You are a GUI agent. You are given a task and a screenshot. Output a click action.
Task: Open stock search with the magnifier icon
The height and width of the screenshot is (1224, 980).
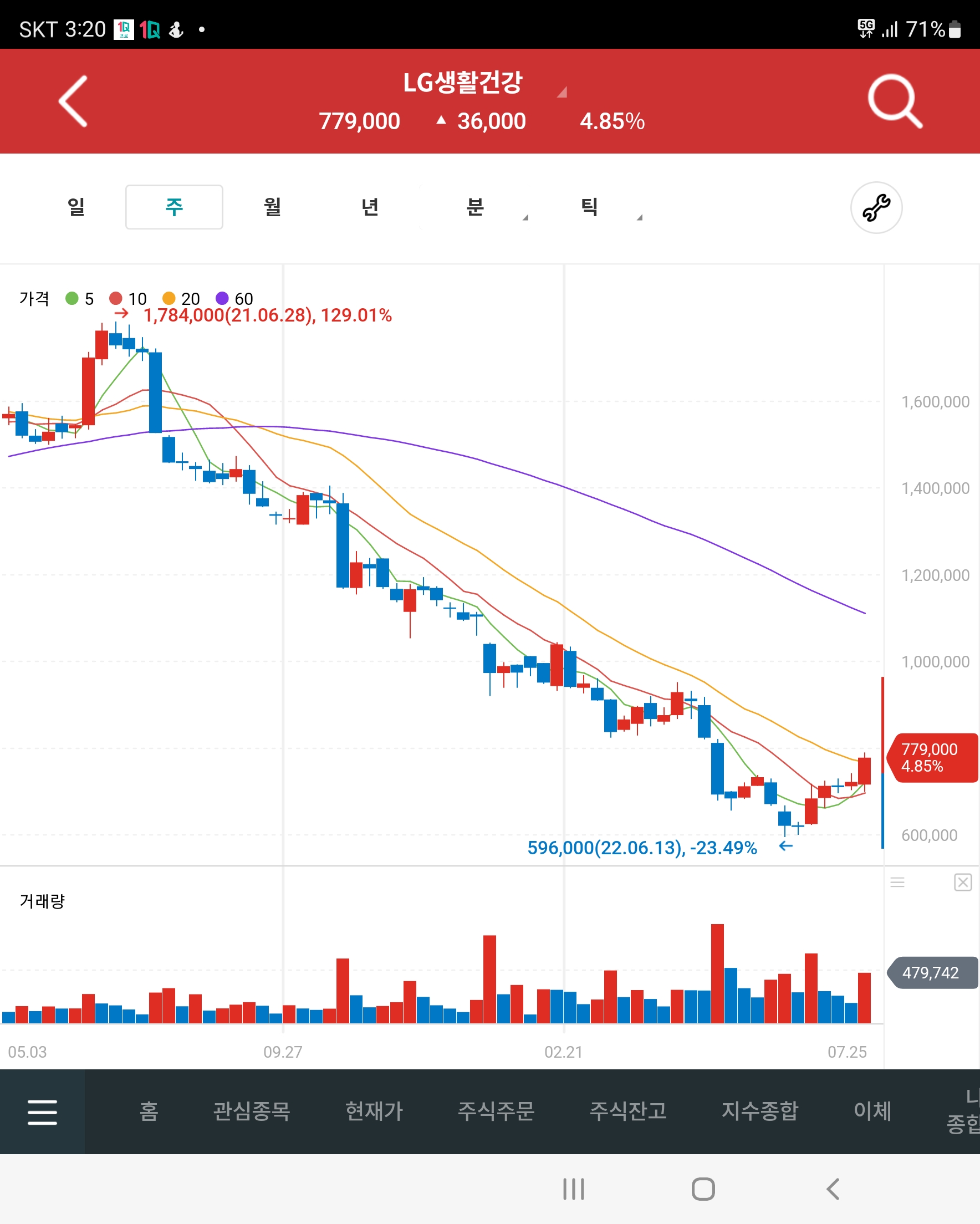(x=895, y=101)
